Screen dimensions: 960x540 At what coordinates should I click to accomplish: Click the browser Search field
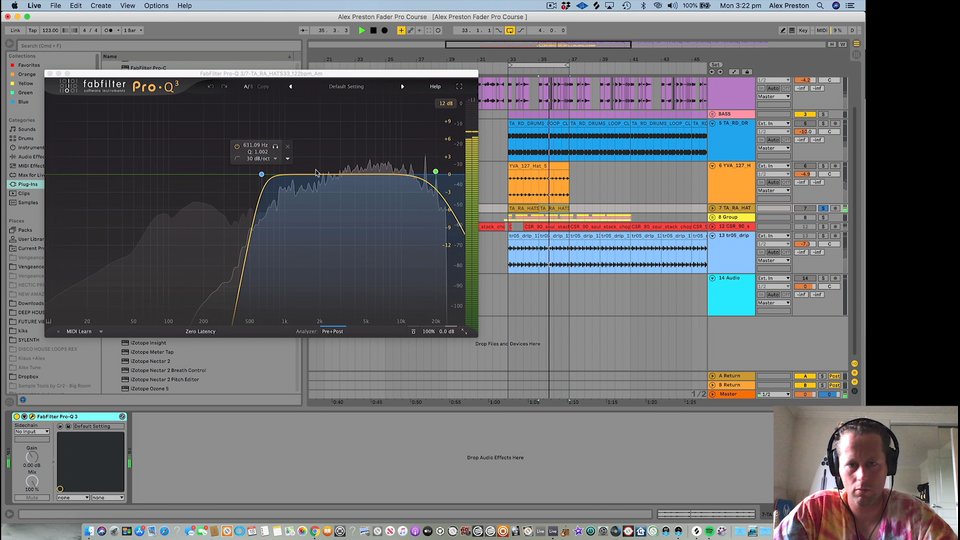point(158,45)
